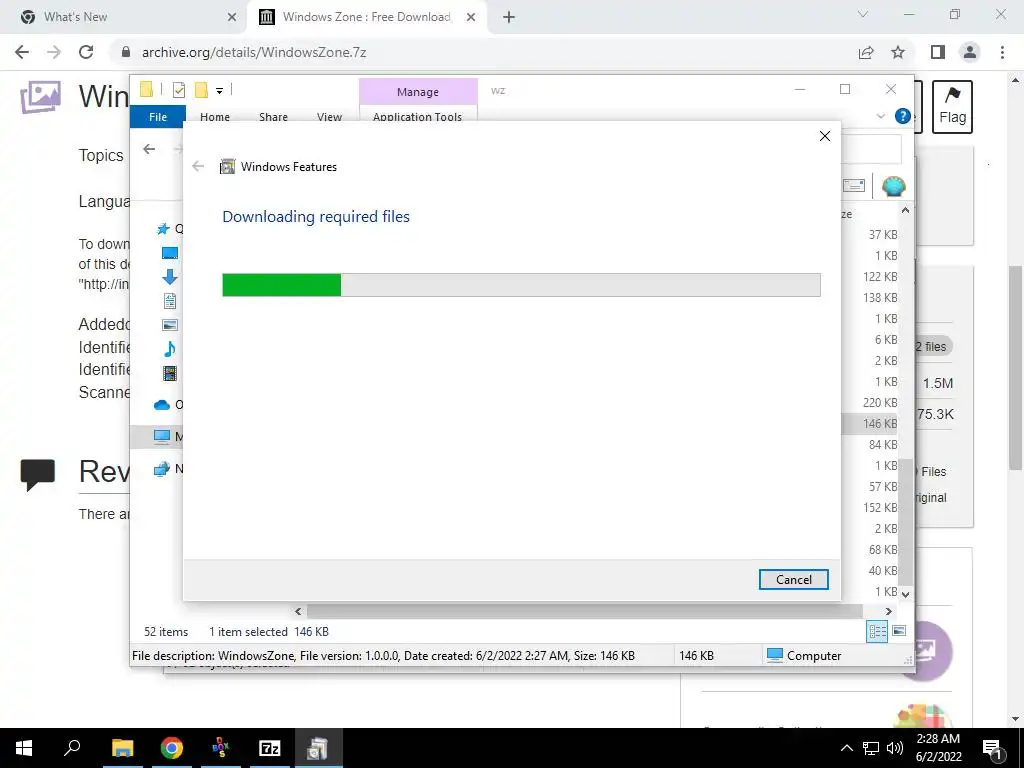Image resolution: width=1024 pixels, height=768 pixels.
Task: Open the 7-Zip taskbar icon
Action: [x=270, y=748]
